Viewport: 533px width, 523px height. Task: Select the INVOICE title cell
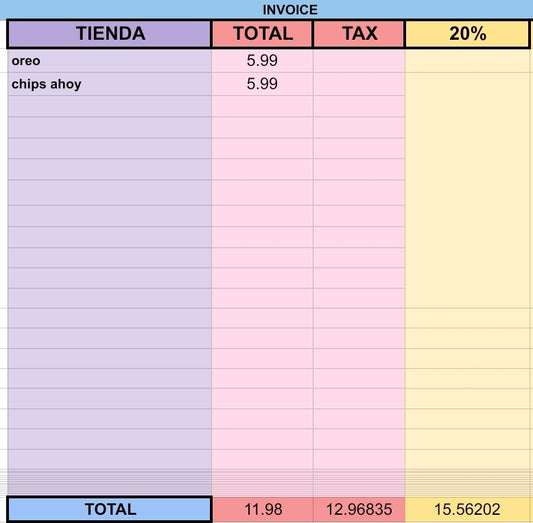(290, 10)
